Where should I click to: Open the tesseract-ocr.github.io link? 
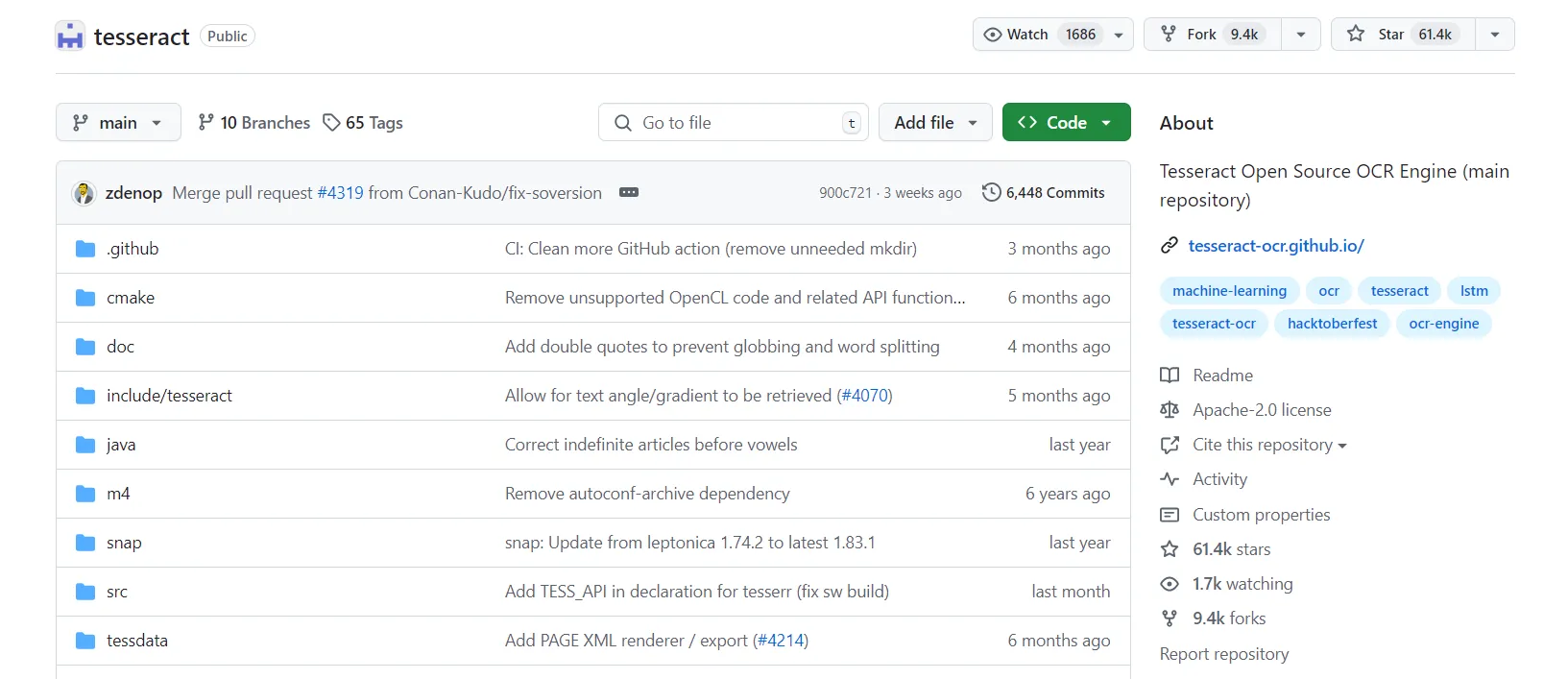pyautogui.click(x=1275, y=246)
